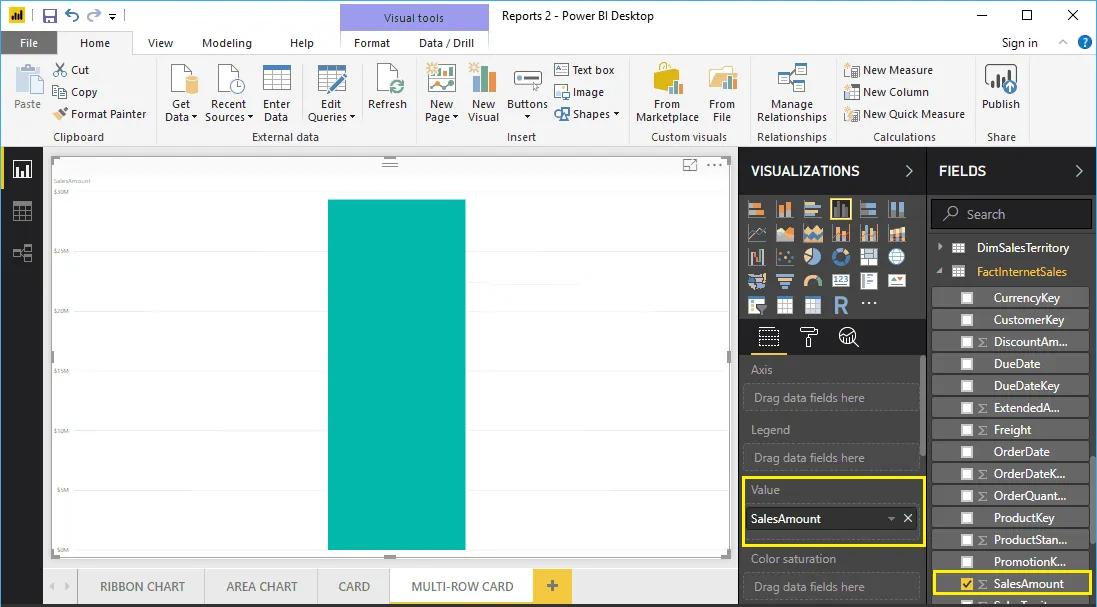1097x607 pixels.
Task: Select the pie chart visualization icon
Action: [813, 256]
